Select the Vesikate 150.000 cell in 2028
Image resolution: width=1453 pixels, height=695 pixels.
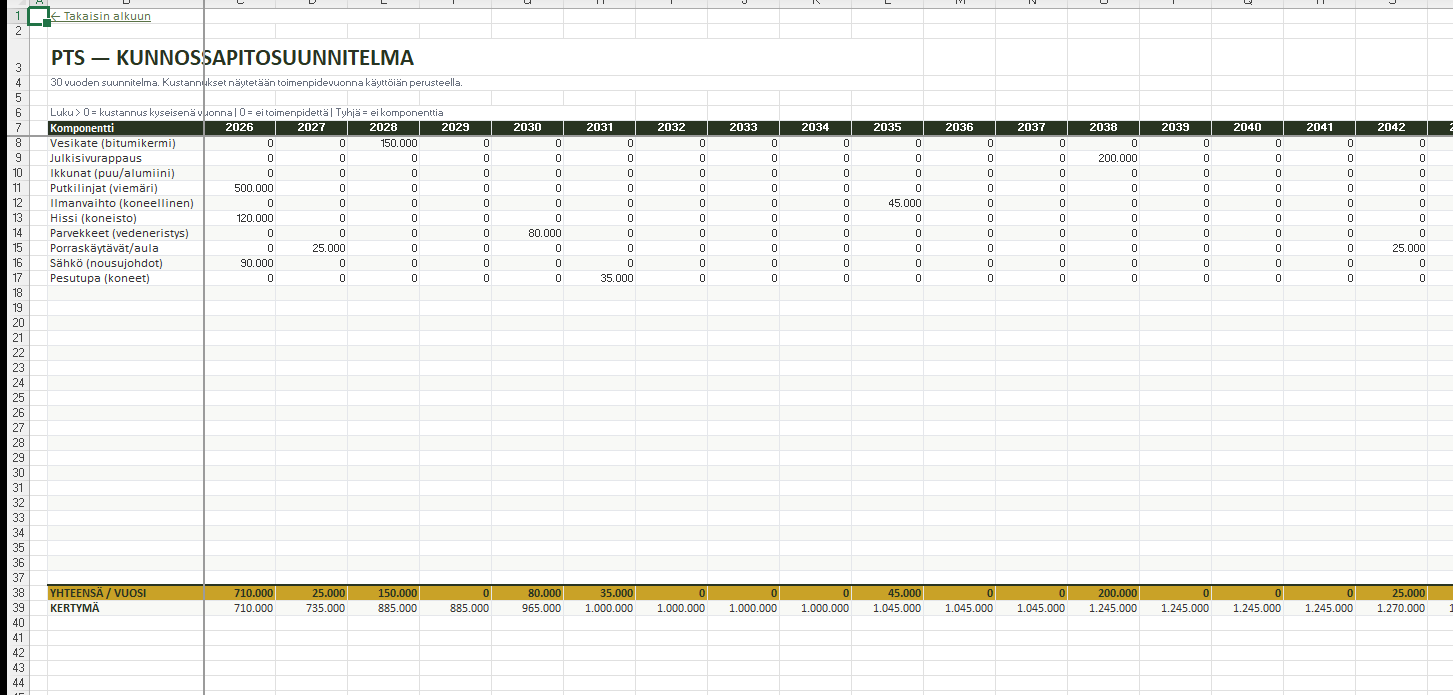[383, 143]
